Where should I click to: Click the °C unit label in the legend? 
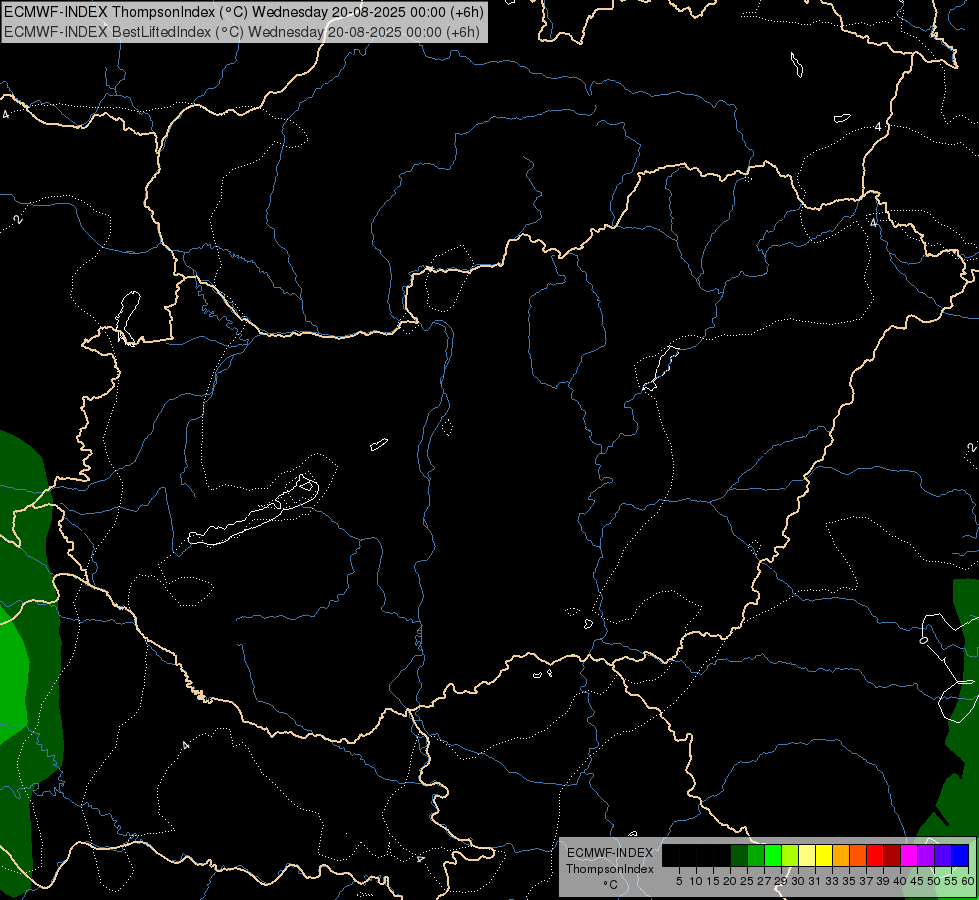point(611,885)
